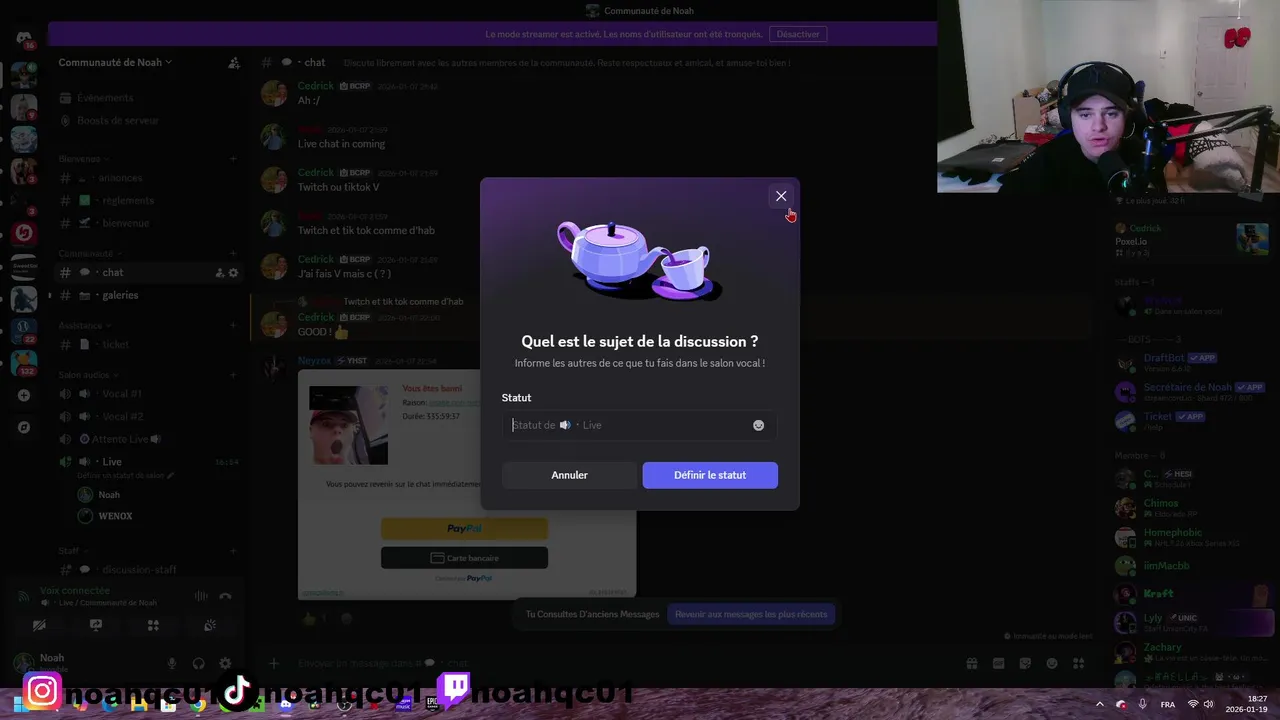
Task: Open the gift icon in message bar
Action: 971,663
